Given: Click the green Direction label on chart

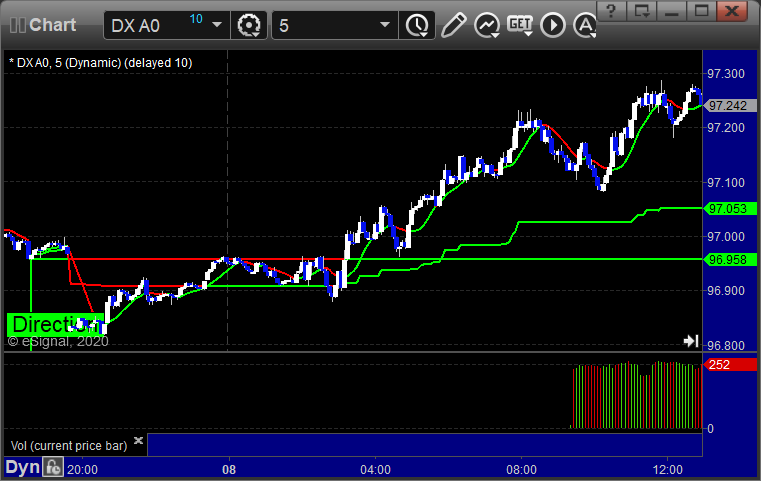Looking at the screenshot, I should [x=55, y=325].
